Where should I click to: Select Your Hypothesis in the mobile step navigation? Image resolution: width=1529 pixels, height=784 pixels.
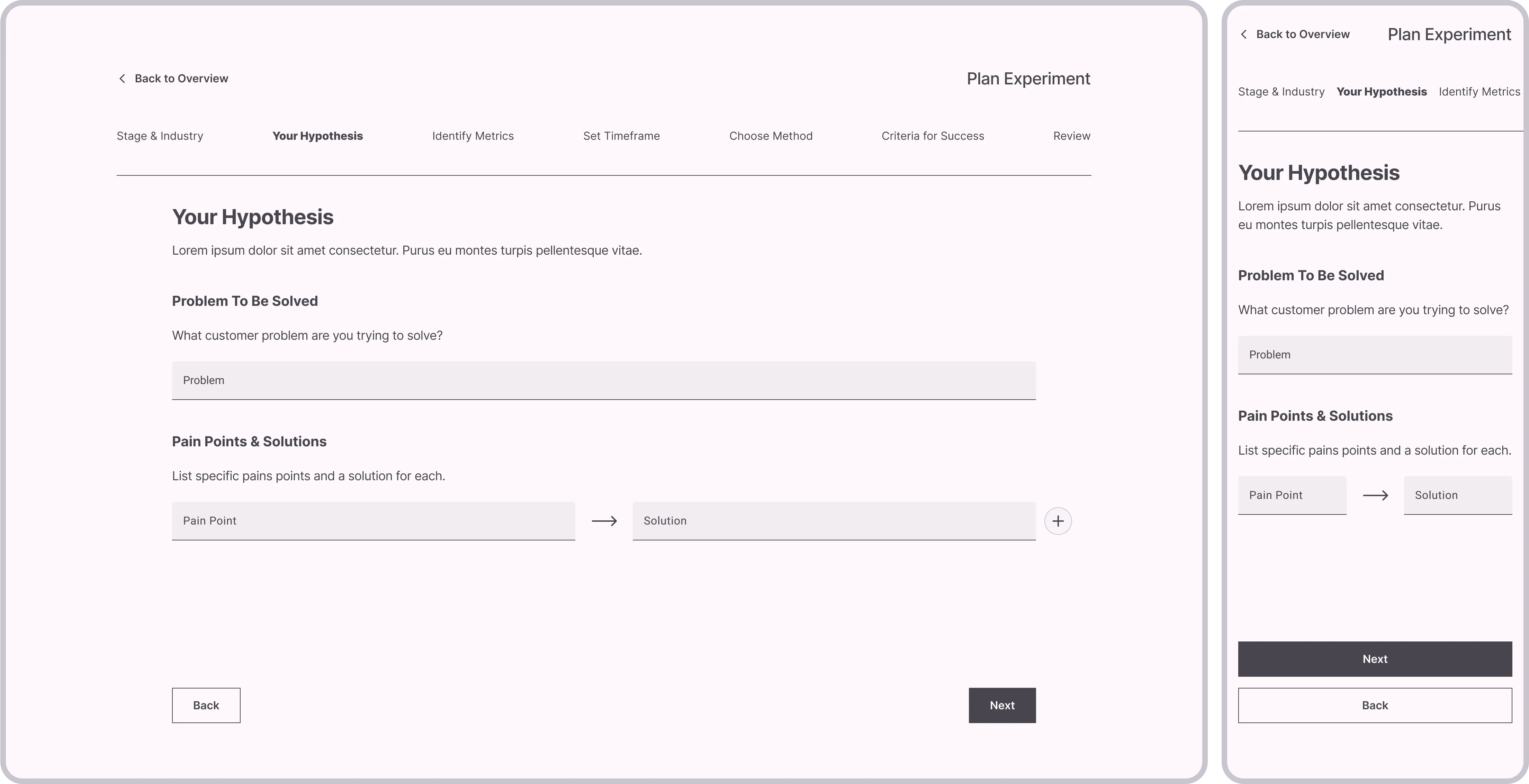click(1382, 91)
